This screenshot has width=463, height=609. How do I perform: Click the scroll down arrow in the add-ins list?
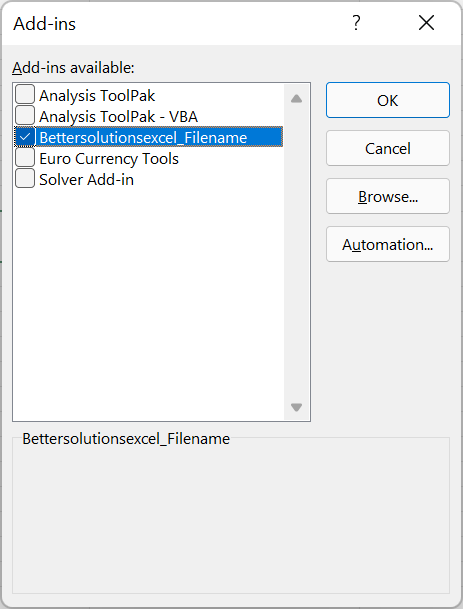[x=296, y=407]
